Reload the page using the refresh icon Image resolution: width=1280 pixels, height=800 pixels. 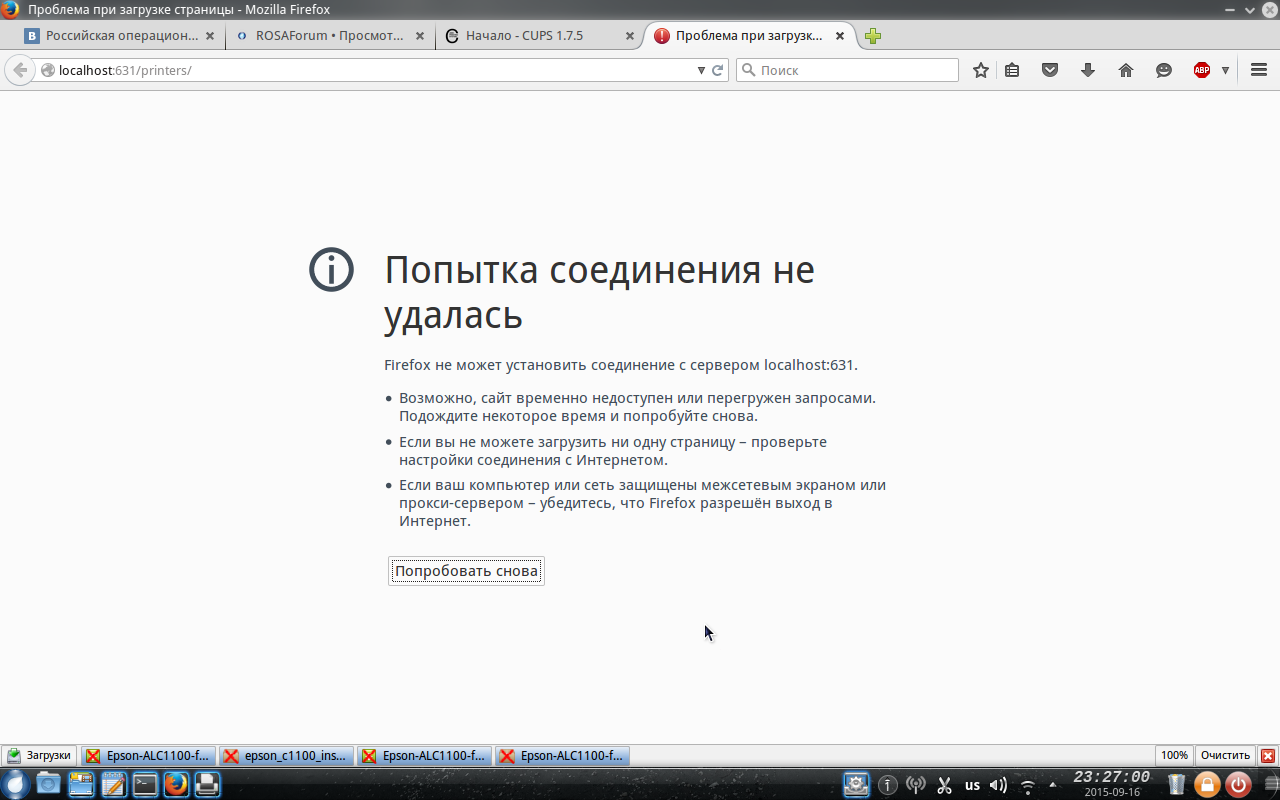(x=717, y=70)
